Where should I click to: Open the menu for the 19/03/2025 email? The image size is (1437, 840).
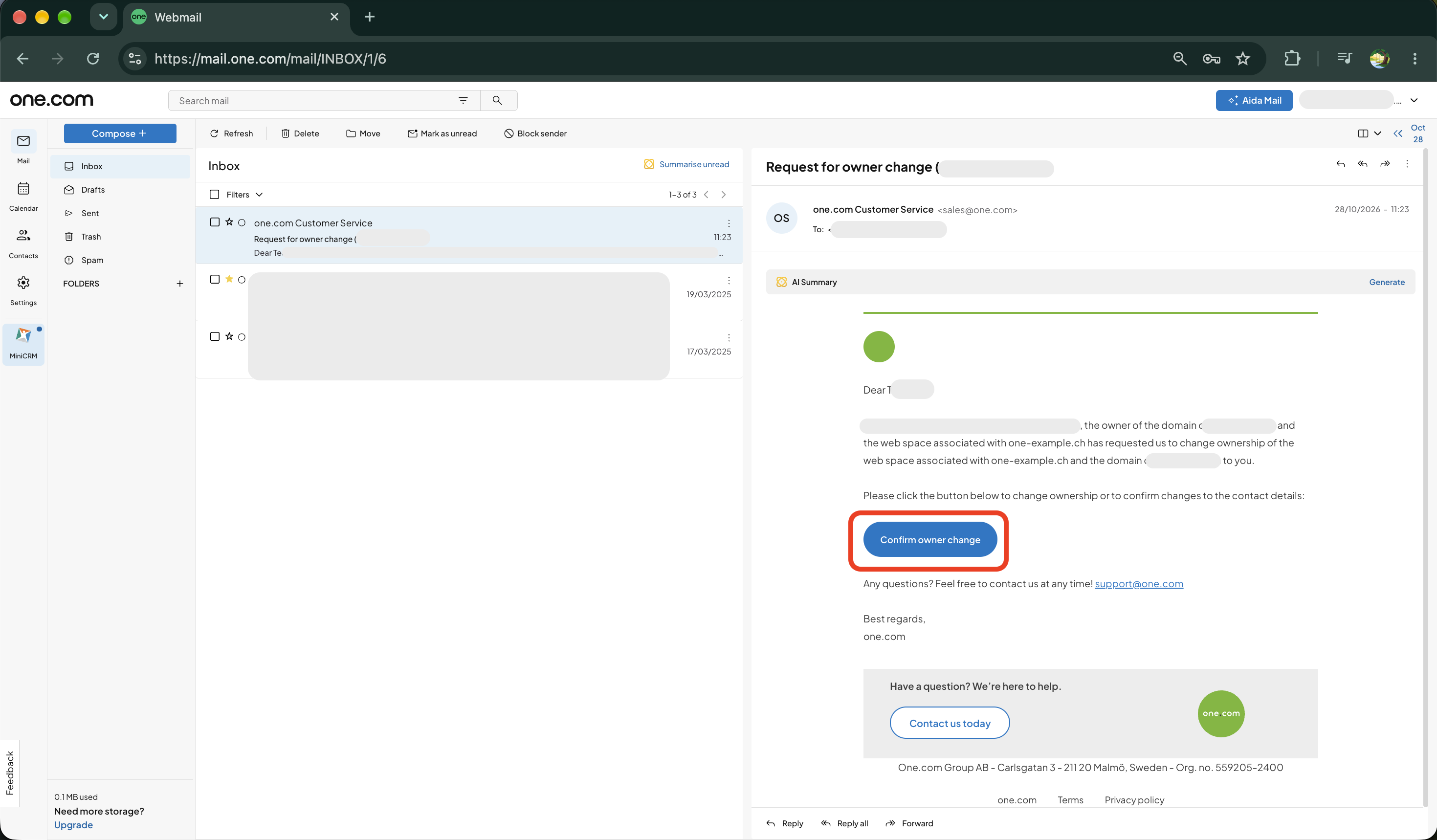click(x=728, y=281)
